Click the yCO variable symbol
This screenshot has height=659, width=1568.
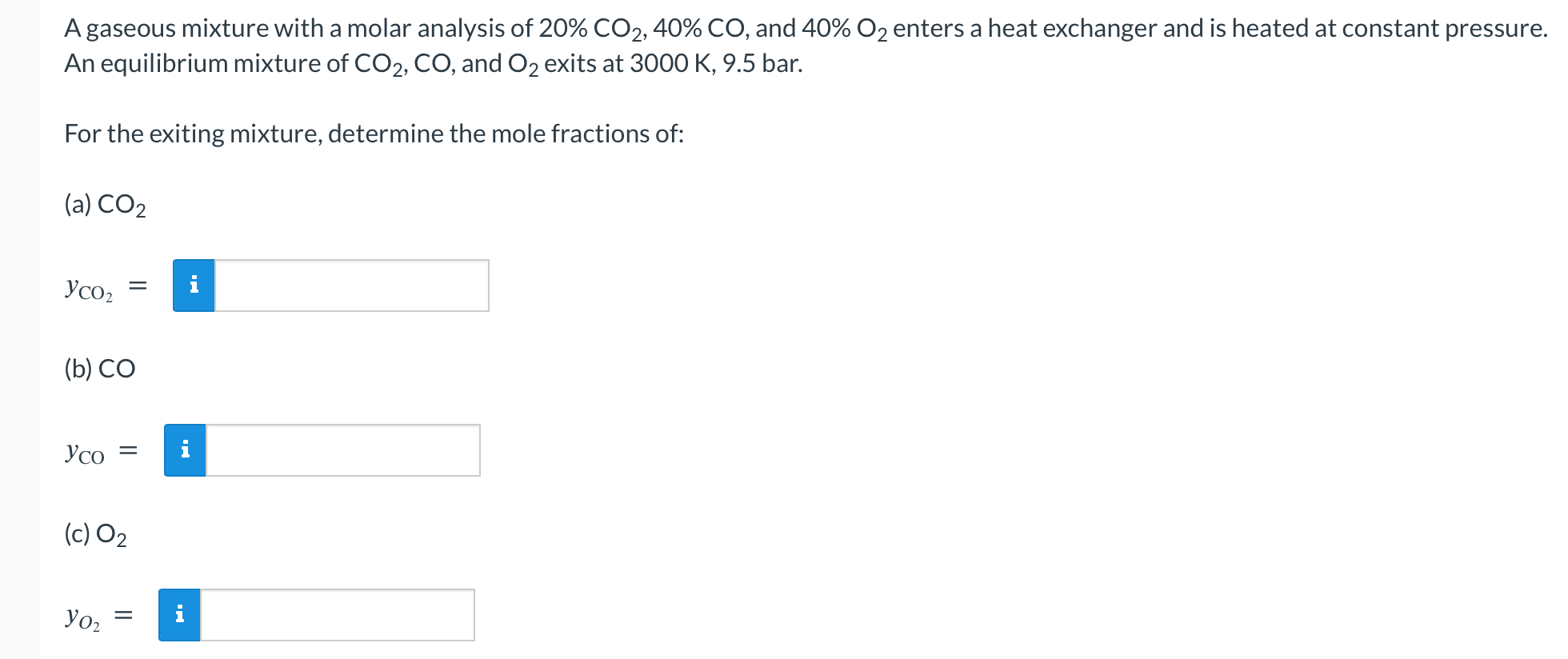[85, 453]
